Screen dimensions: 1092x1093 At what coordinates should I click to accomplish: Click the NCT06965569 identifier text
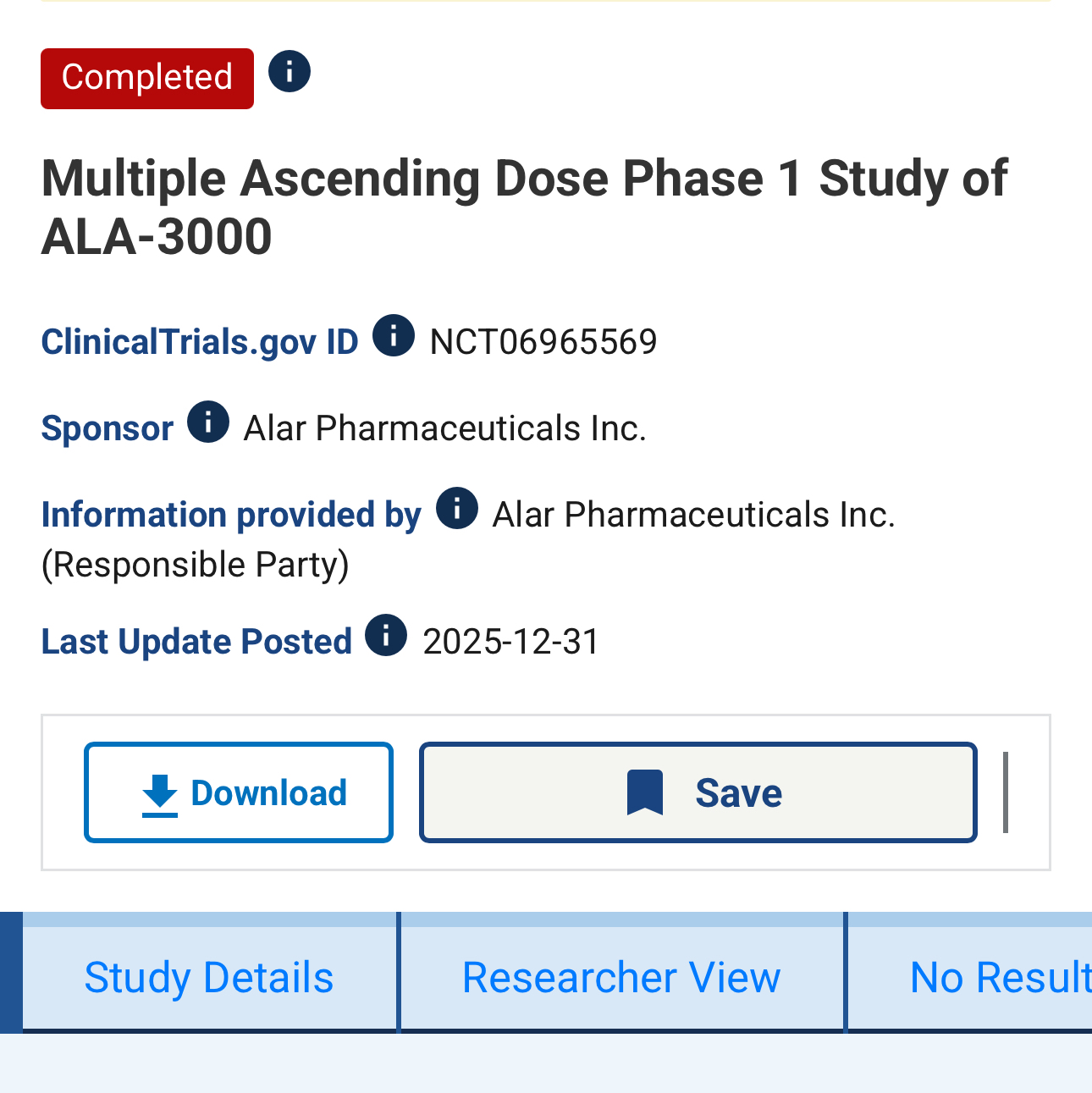[x=543, y=342]
